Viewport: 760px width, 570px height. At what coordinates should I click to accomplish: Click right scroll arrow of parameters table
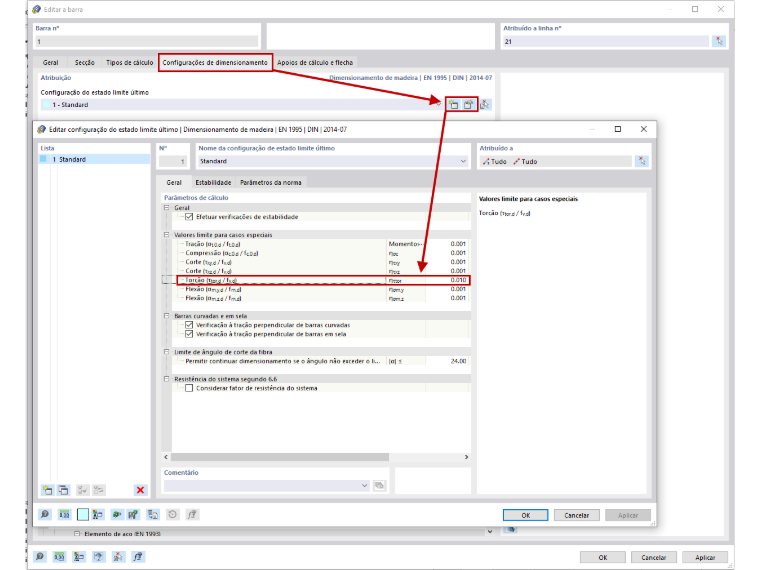466,457
